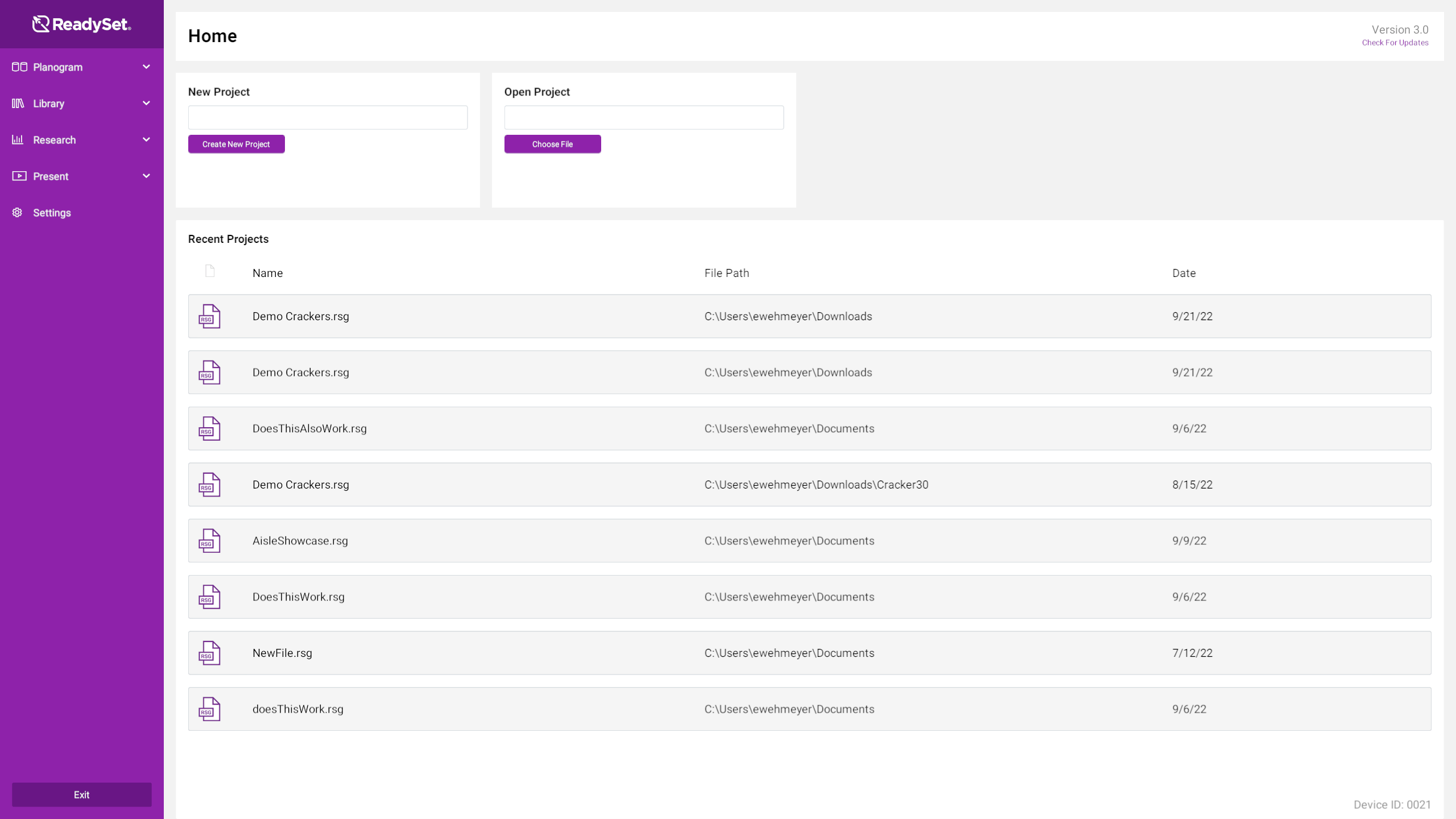Click the Research bar chart icon
The height and width of the screenshot is (819, 1456).
coord(18,140)
